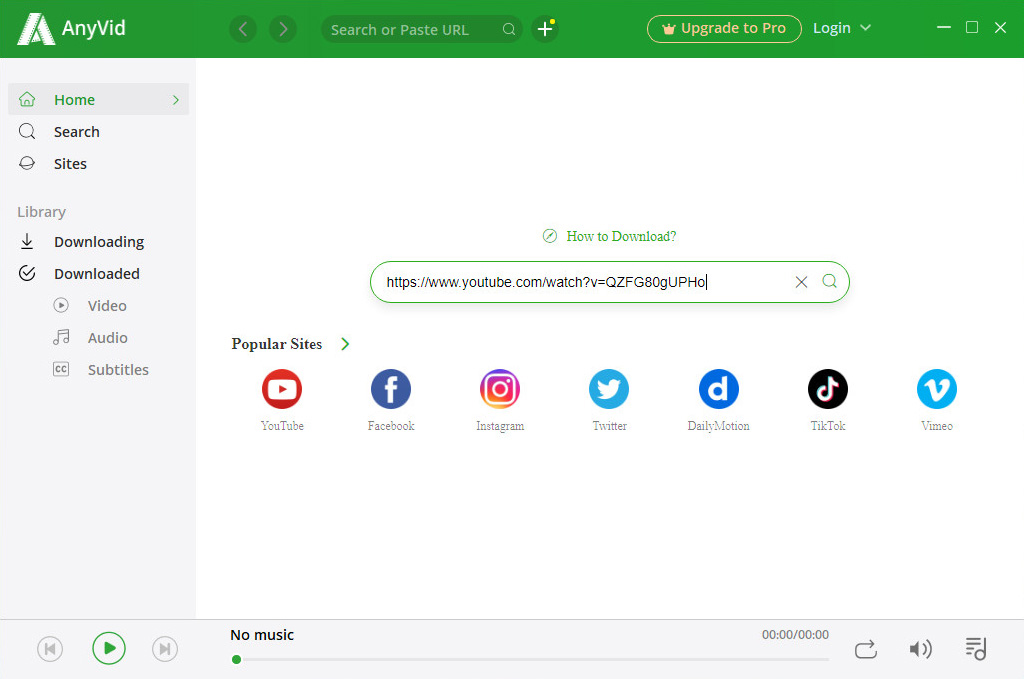The height and width of the screenshot is (679, 1024).
Task: Open YouTube from Popular Sites
Action: (282, 389)
